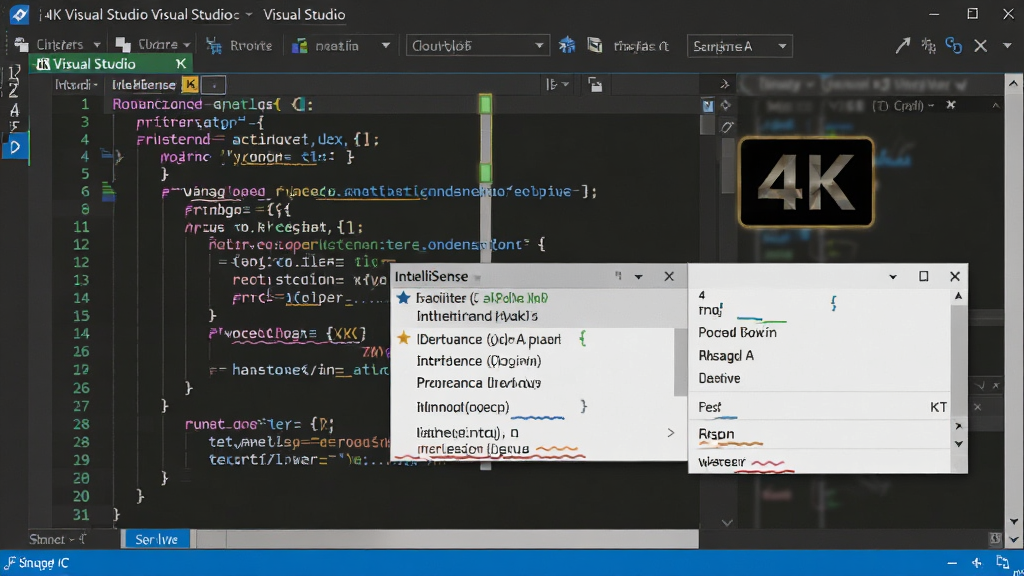Image resolution: width=1024 pixels, height=576 pixels.
Task: Select the IntelliSense breadcrumb above the editor
Action: [144, 84]
